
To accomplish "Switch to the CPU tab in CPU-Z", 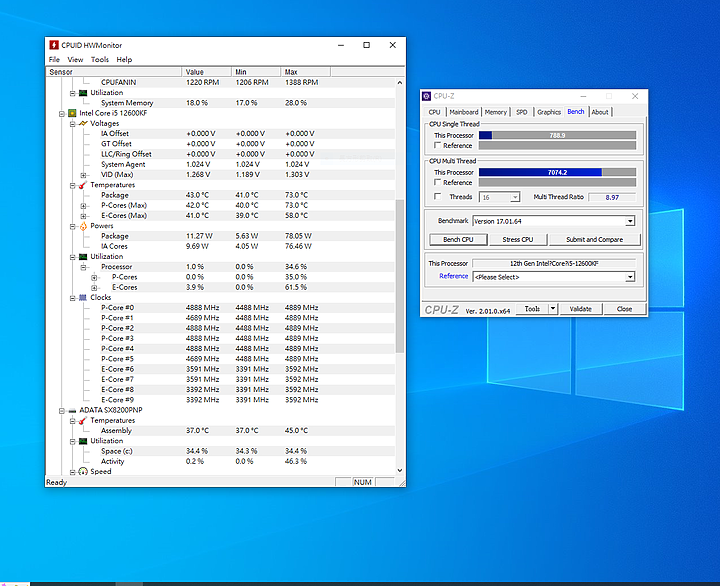I will point(434,112).
